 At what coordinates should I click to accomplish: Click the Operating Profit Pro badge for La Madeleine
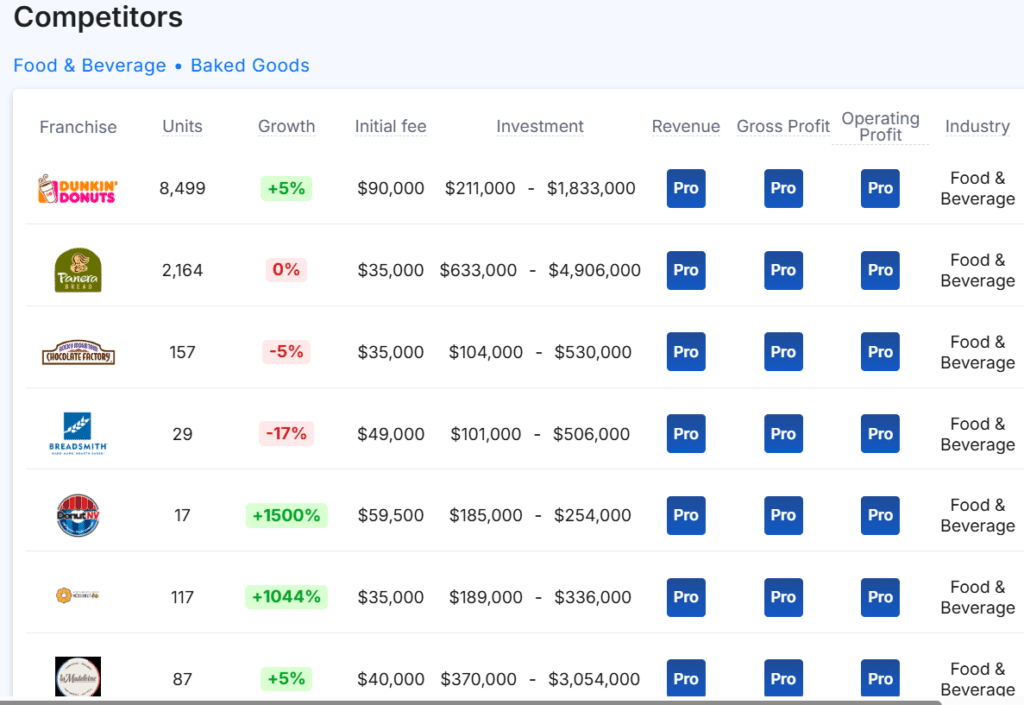point(880,679)
